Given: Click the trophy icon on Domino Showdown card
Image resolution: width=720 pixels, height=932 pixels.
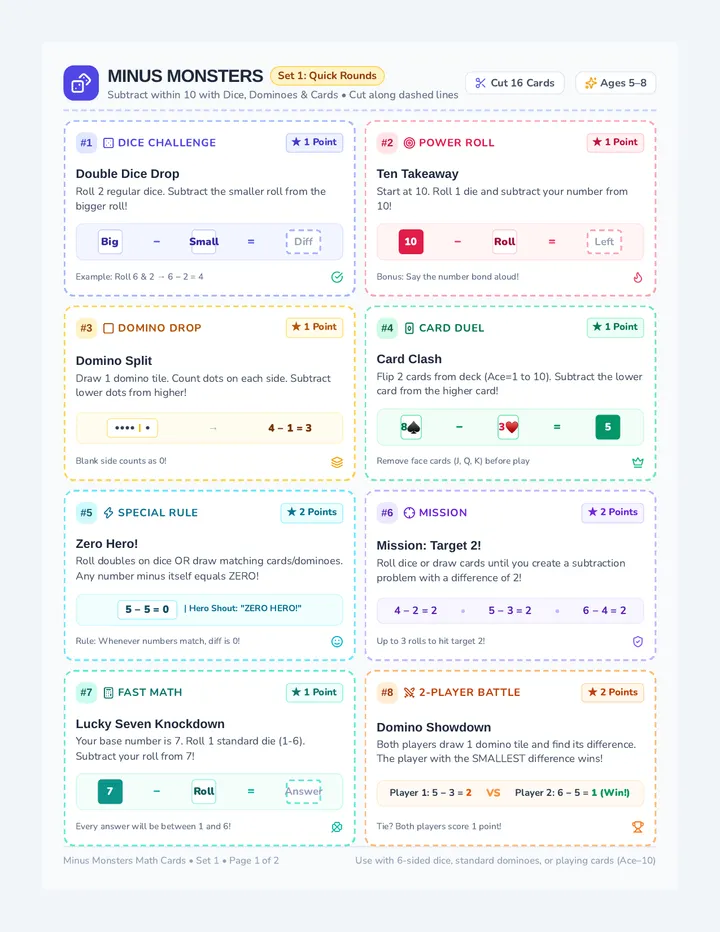Looking at the screenshot, I should (638, 827).
